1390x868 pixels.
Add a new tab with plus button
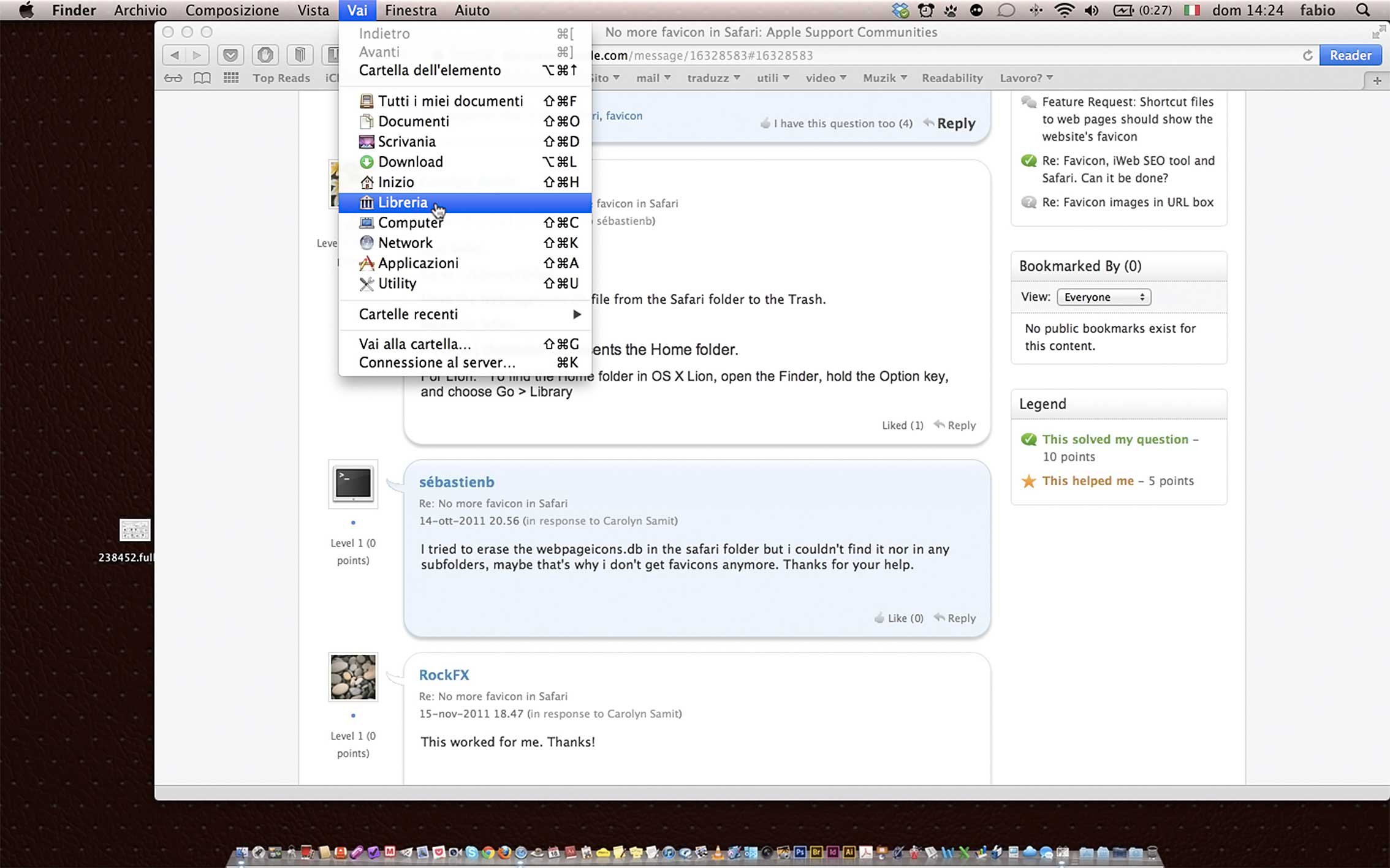[1377, 80]
